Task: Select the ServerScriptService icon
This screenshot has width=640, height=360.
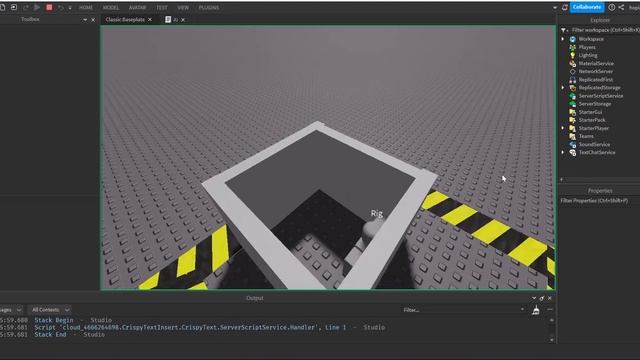Action: tap(573, 96)
